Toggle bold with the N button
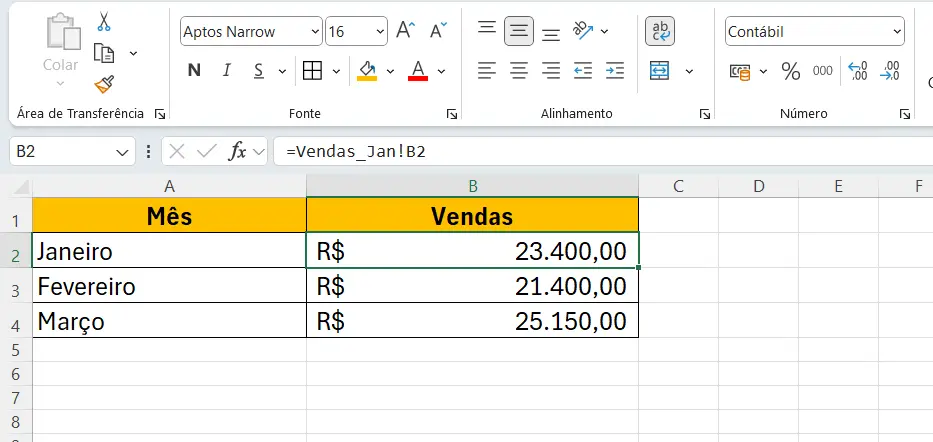 (194, 71)
